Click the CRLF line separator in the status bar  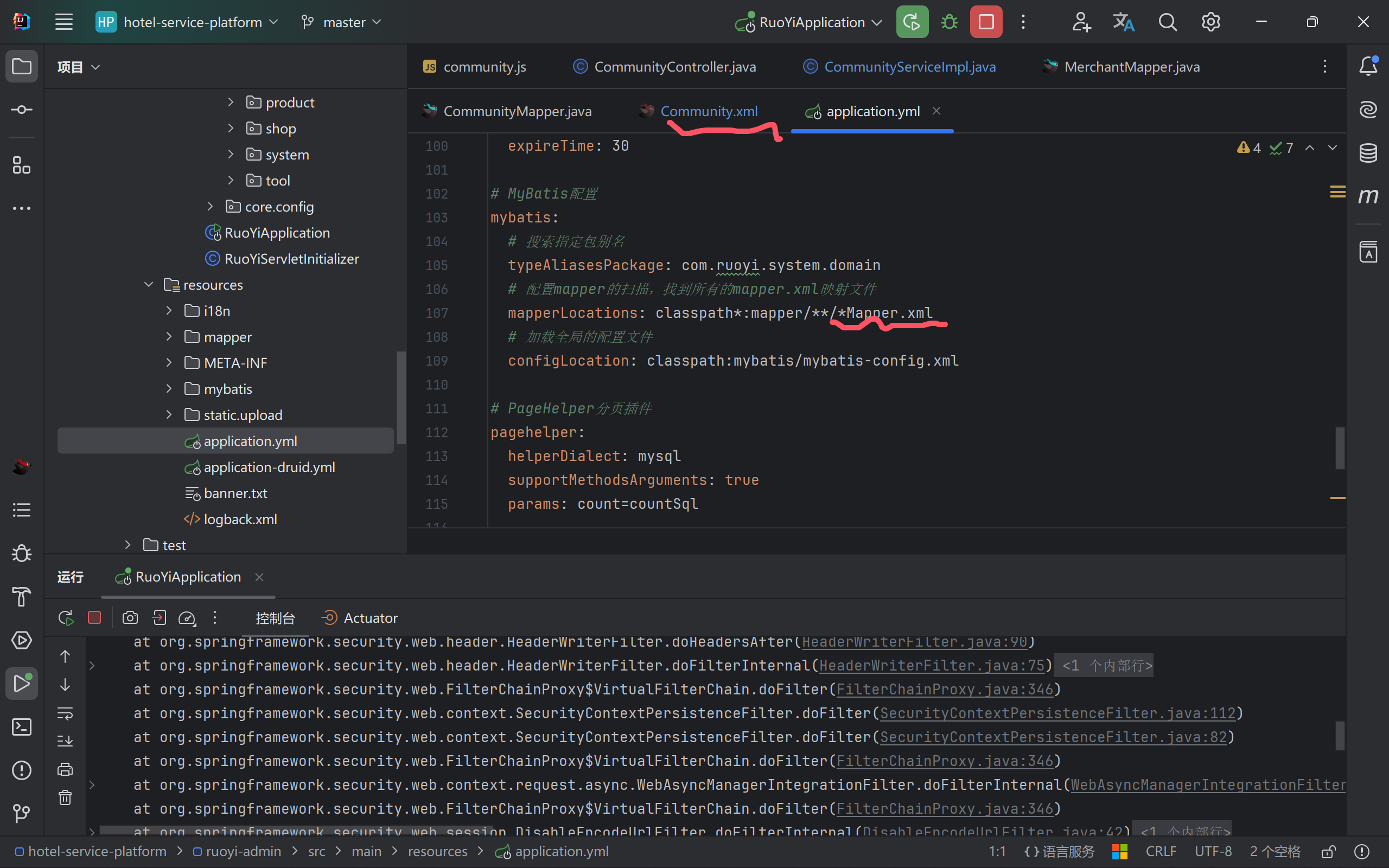click(x=1161, y=851)
